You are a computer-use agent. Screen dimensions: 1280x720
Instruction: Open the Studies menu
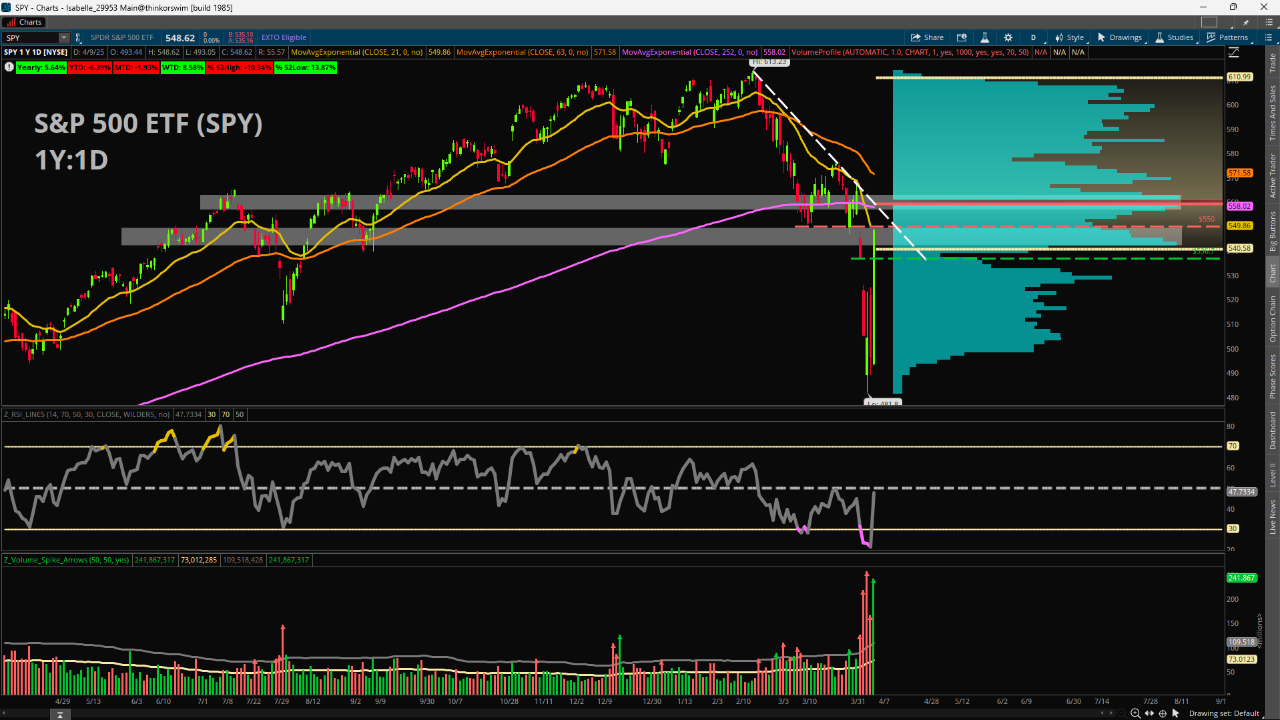pos(1174,38)
